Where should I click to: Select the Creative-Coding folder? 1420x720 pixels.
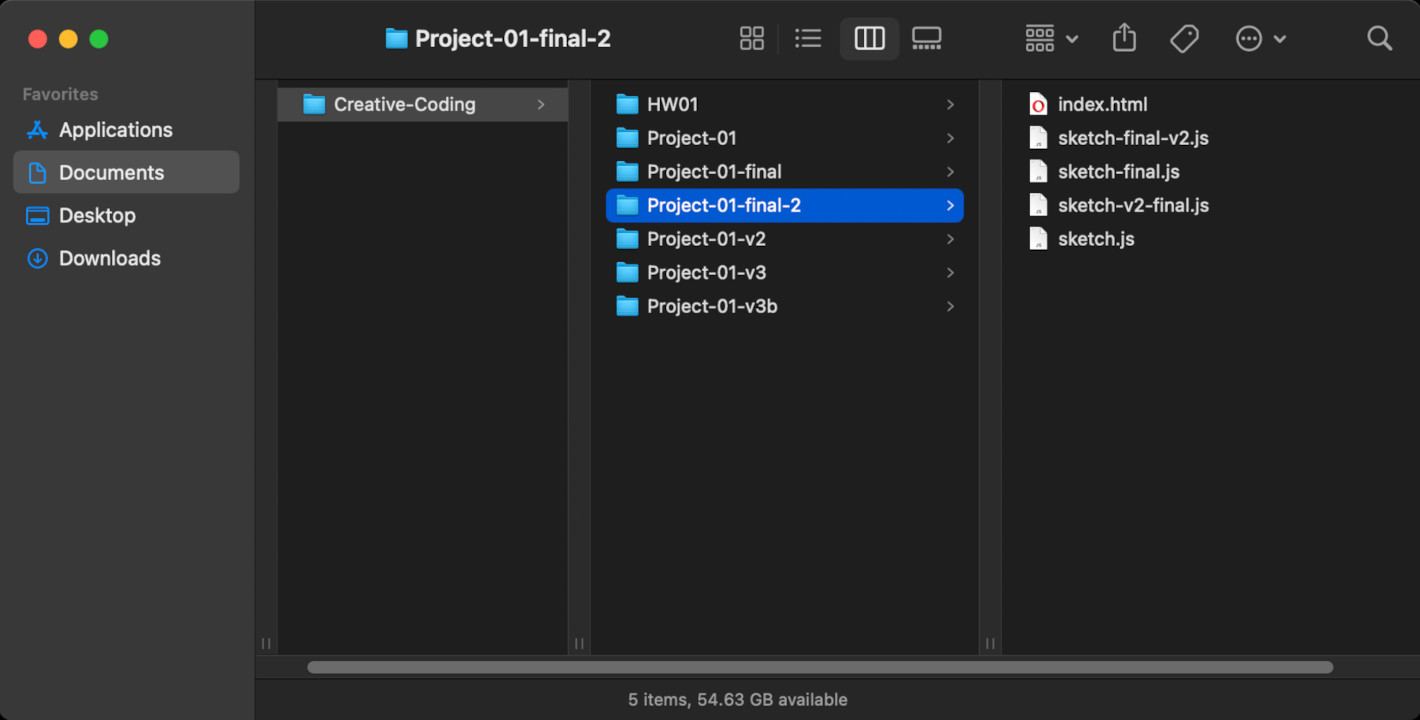[404, 104]
